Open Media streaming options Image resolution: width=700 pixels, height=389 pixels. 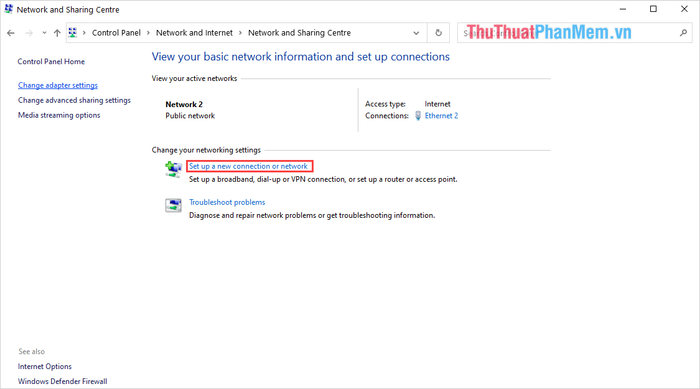pos(59,115)
